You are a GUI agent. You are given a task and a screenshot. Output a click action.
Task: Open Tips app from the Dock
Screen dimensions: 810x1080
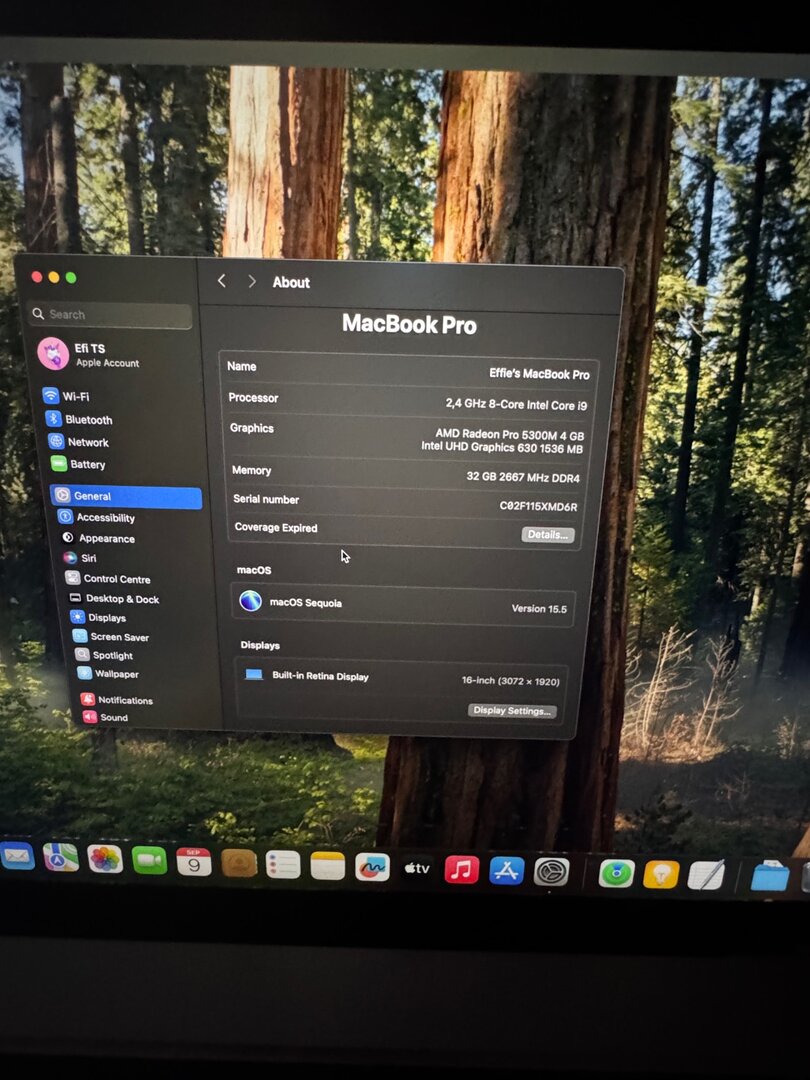pos(661,875)
